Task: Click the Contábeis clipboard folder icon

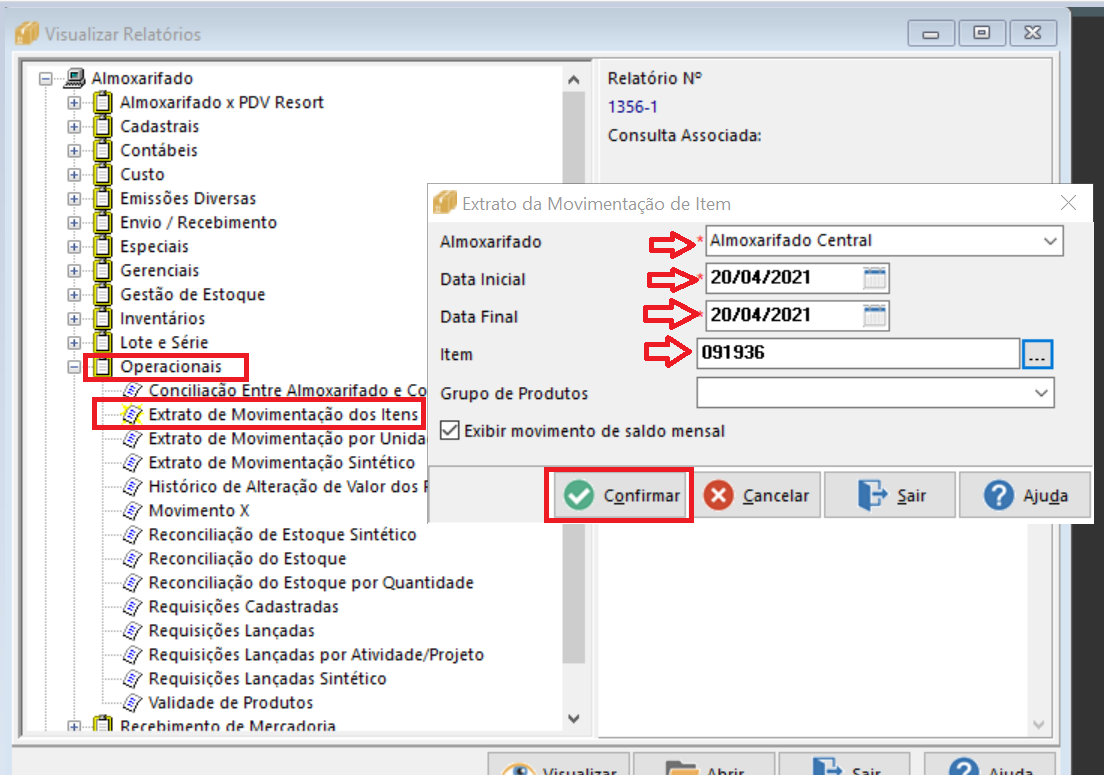Action: click(x=103, y=150)
